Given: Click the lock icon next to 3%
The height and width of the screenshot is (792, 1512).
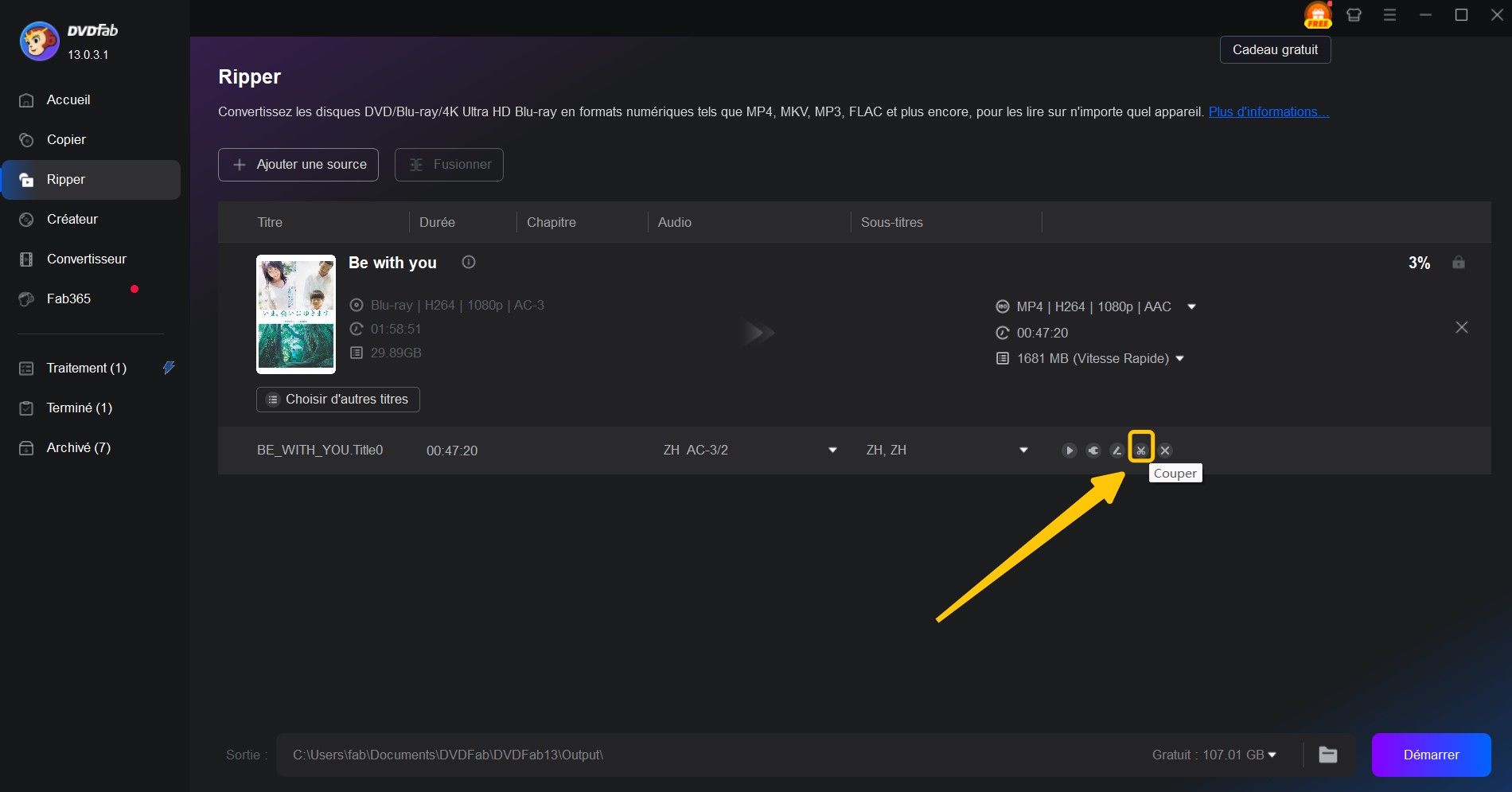Looking at the screenshot, I should pyautogui.click(x=1459, y=262).
